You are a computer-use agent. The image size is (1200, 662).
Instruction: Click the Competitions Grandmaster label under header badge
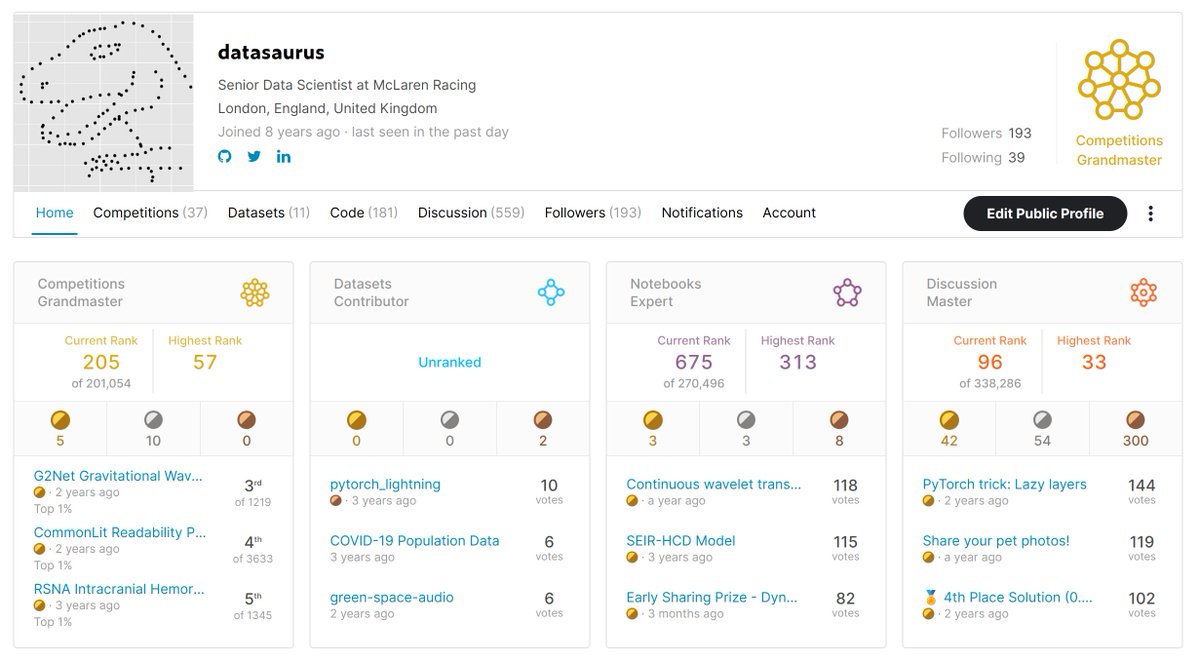1119,150
